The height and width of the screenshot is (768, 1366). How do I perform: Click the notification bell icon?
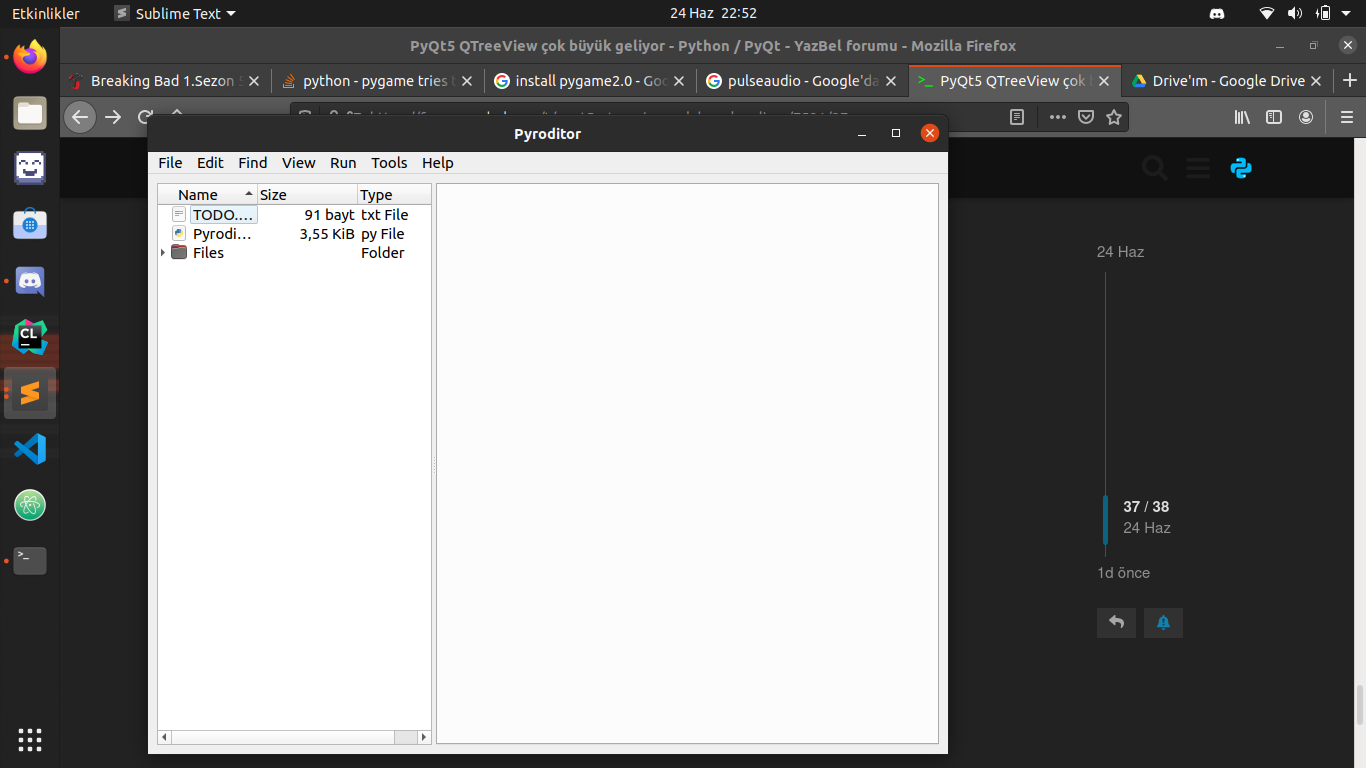(1163, 623)
